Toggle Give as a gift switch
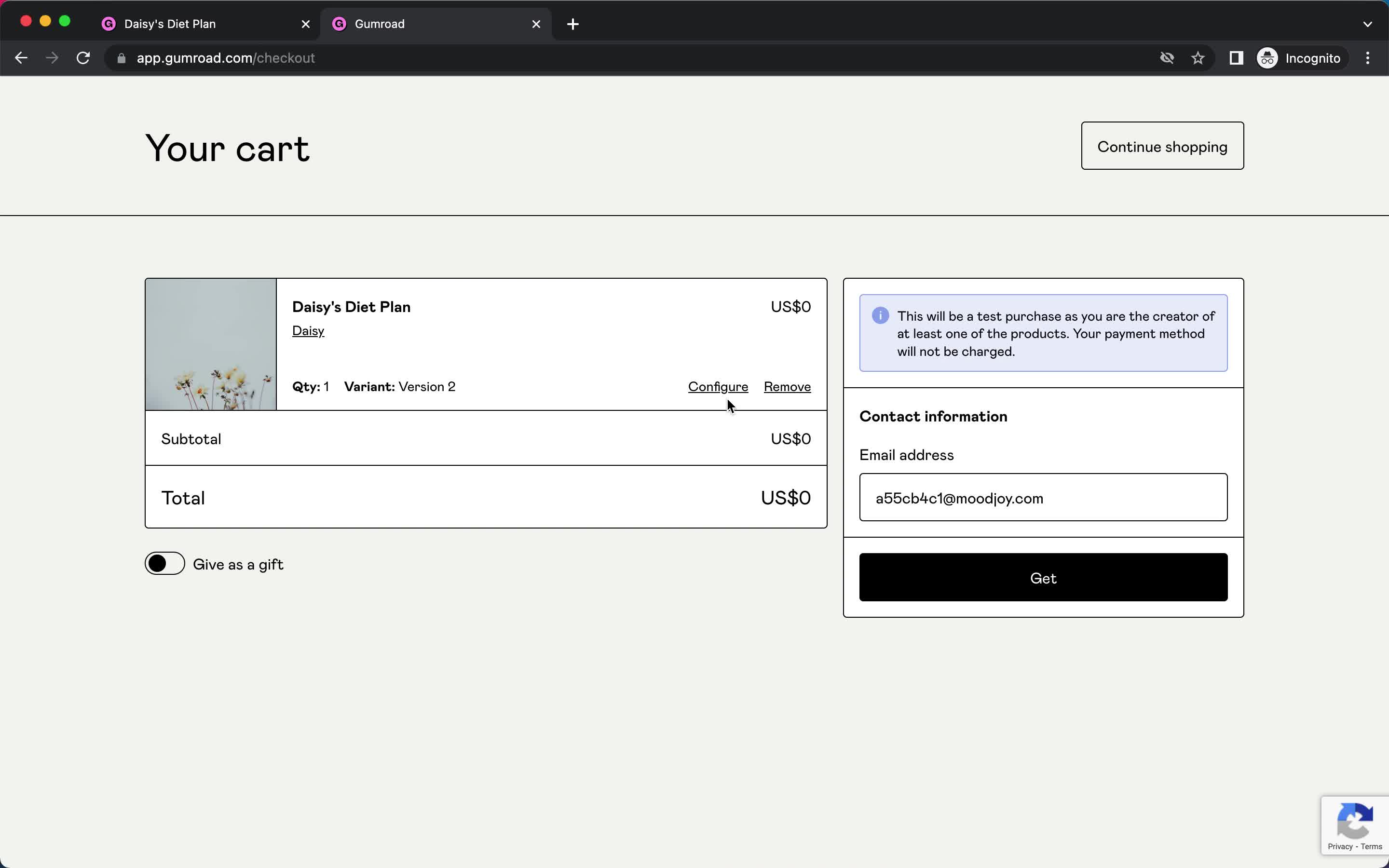This screenshot has width=1389, height=868. [x=165, y=564]
